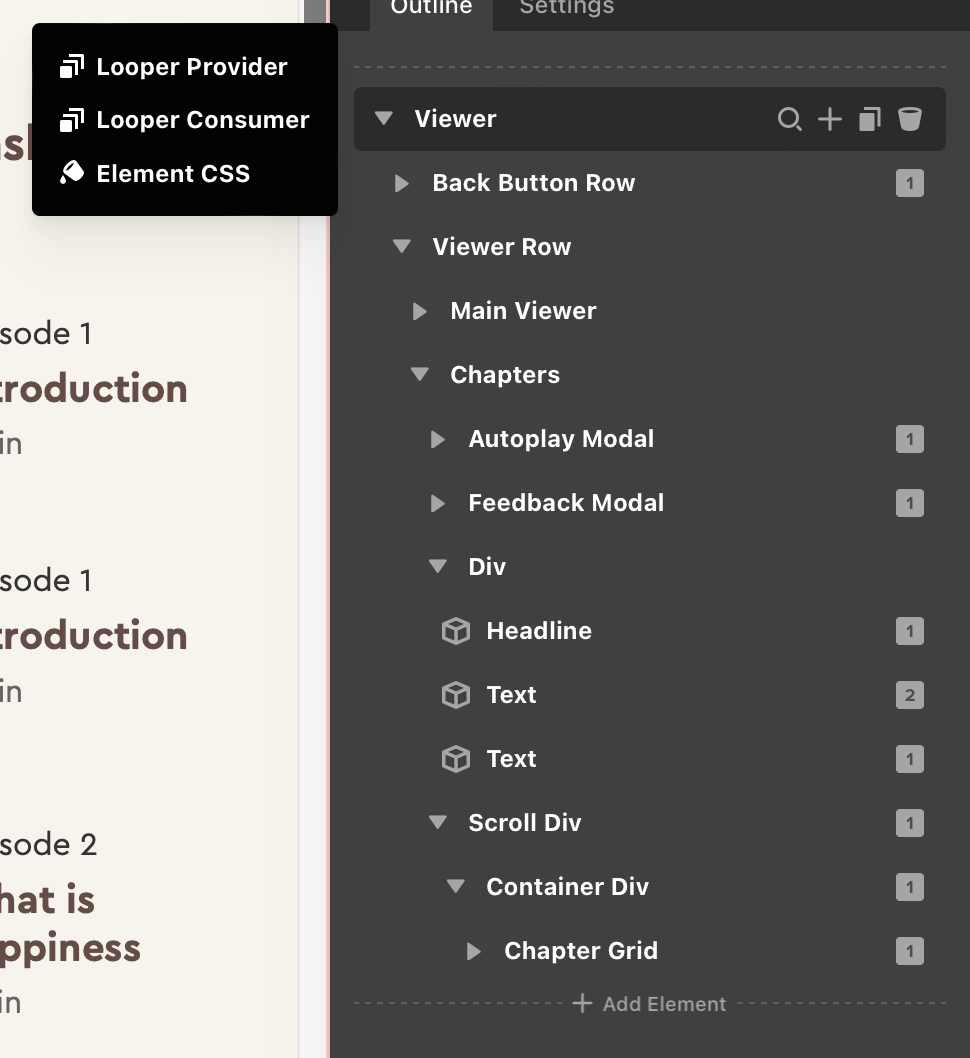The image size is (970, 1058).
Task: Click badge 1 on Scroll Div row
Action: click(x=910, y=823)
